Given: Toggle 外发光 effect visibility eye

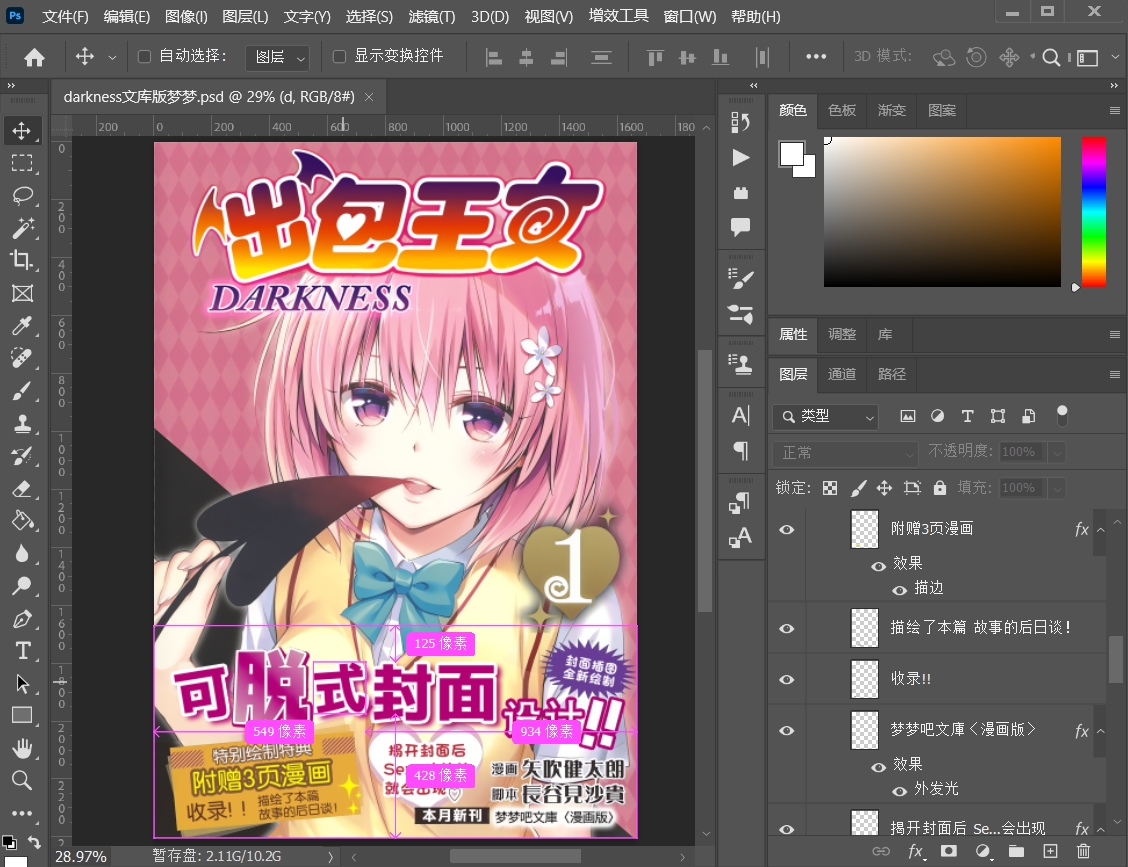Looking at the screenshot, I should [899, 791].
